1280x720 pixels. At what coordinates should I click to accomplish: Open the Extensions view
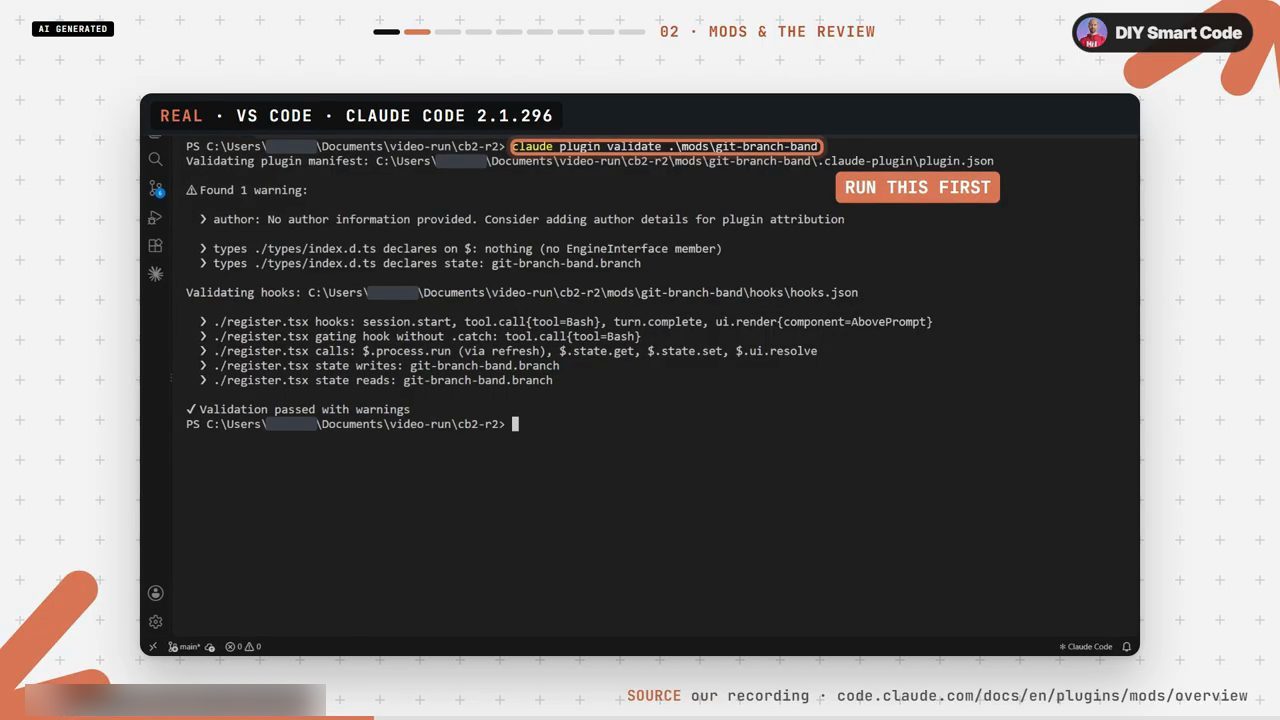[155, 245]
